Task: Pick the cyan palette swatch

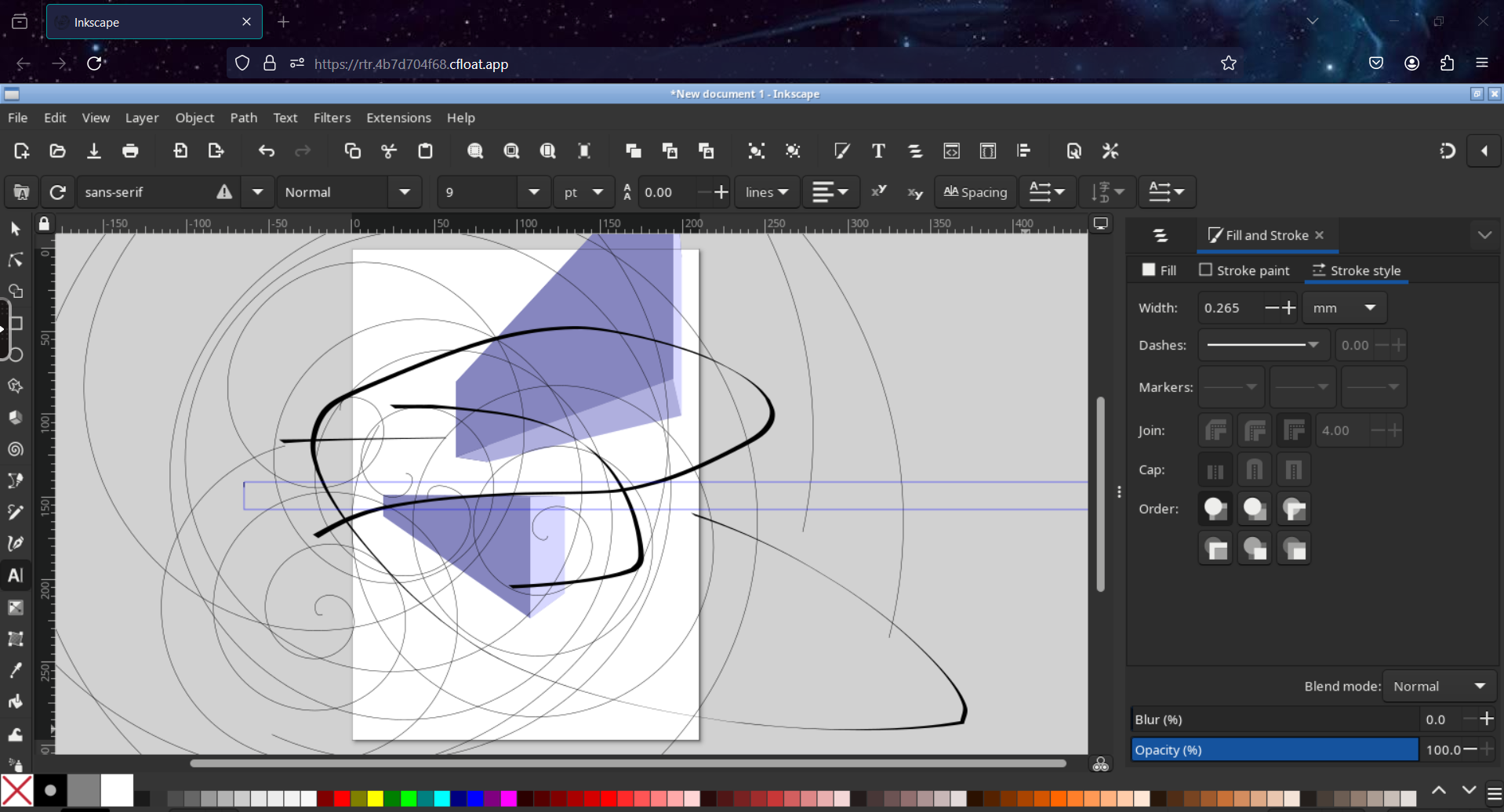Action: tap(442, 799)
